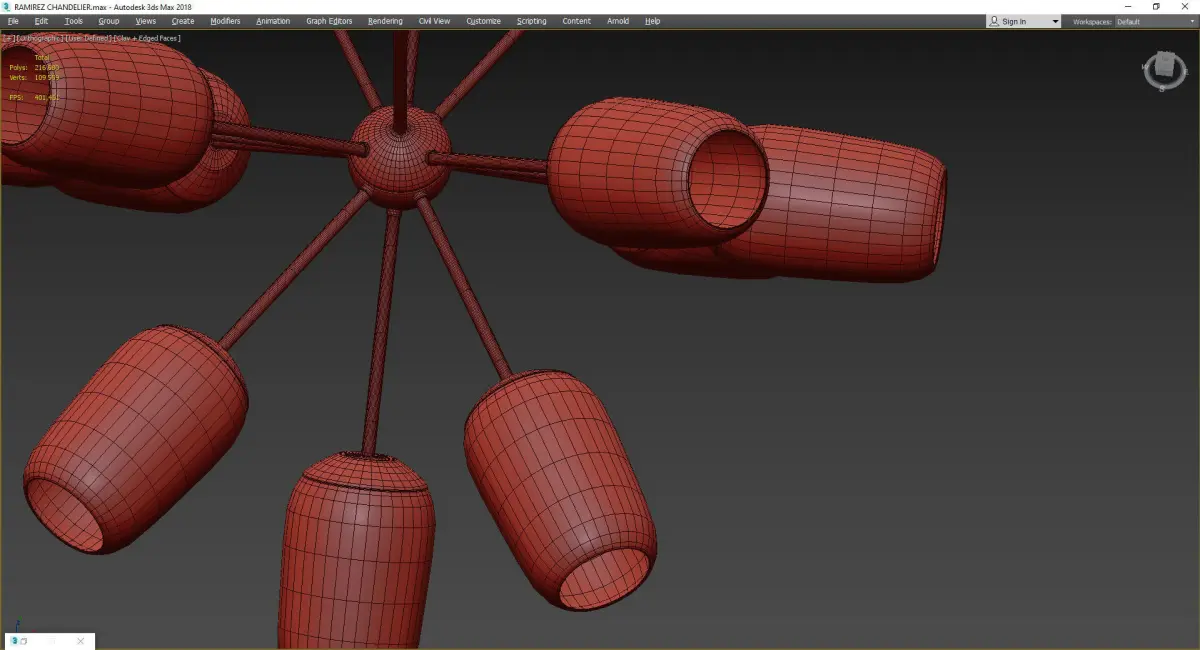Open the Content menu
Image resolution: width=1200 pixels, height=650 pixels.
576,21
